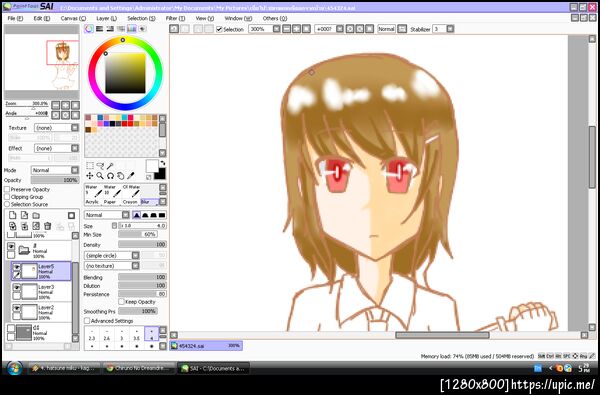600x395 pixels.
Task: Select the Magic Wand tool
Action: (110, 166)
